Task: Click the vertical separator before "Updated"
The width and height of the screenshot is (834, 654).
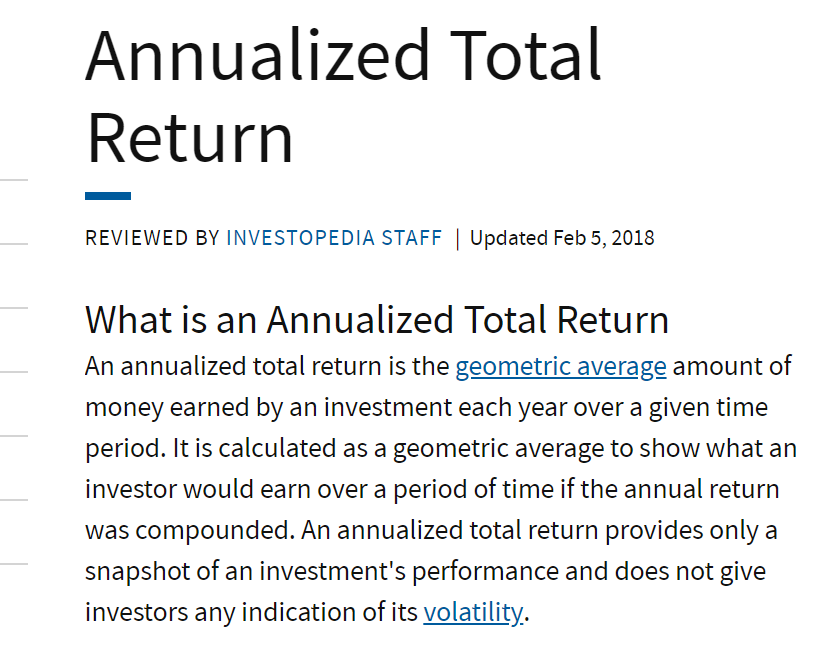Action: (457, 238)
